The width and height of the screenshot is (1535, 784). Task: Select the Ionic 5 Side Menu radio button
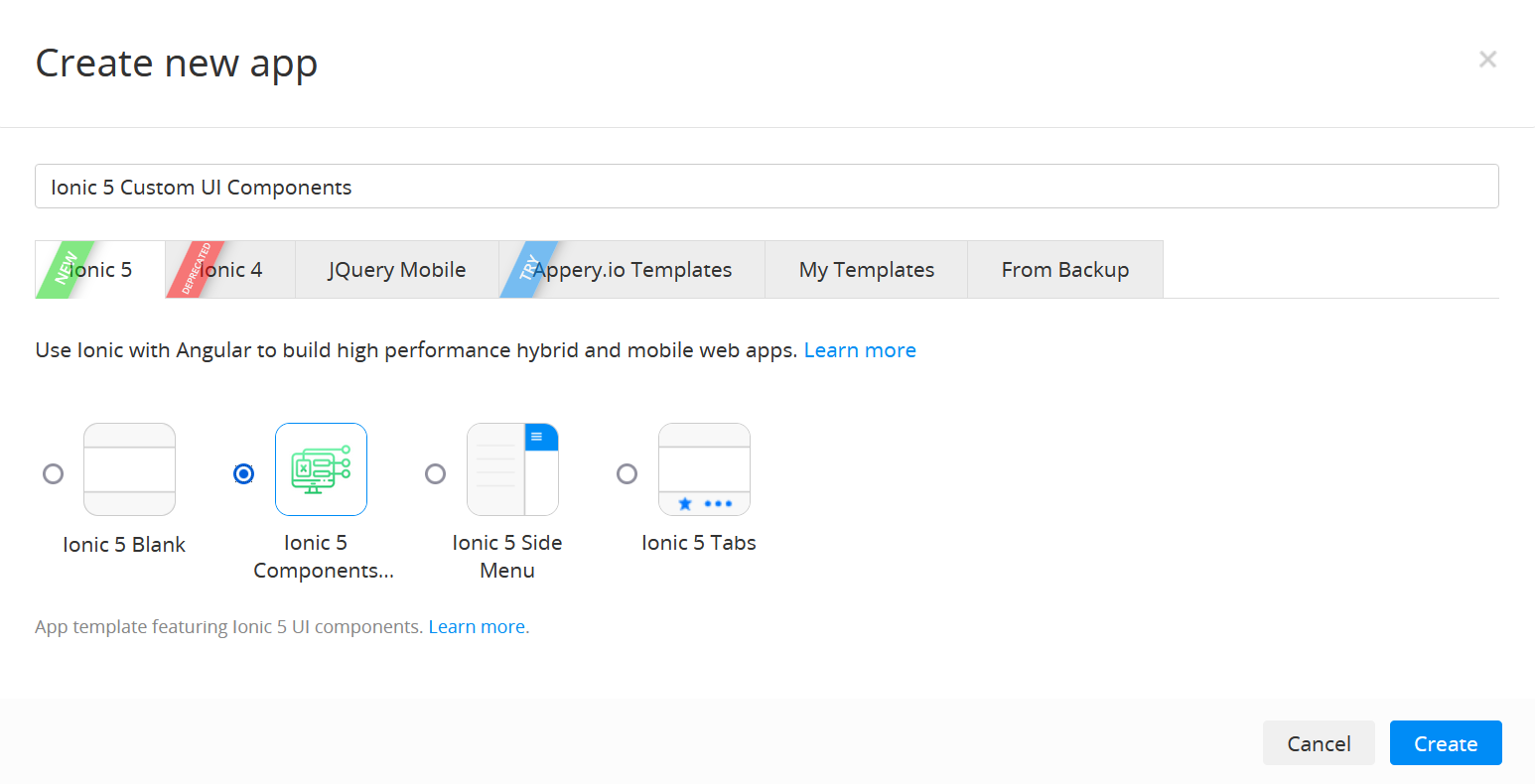tap(435, 473)
